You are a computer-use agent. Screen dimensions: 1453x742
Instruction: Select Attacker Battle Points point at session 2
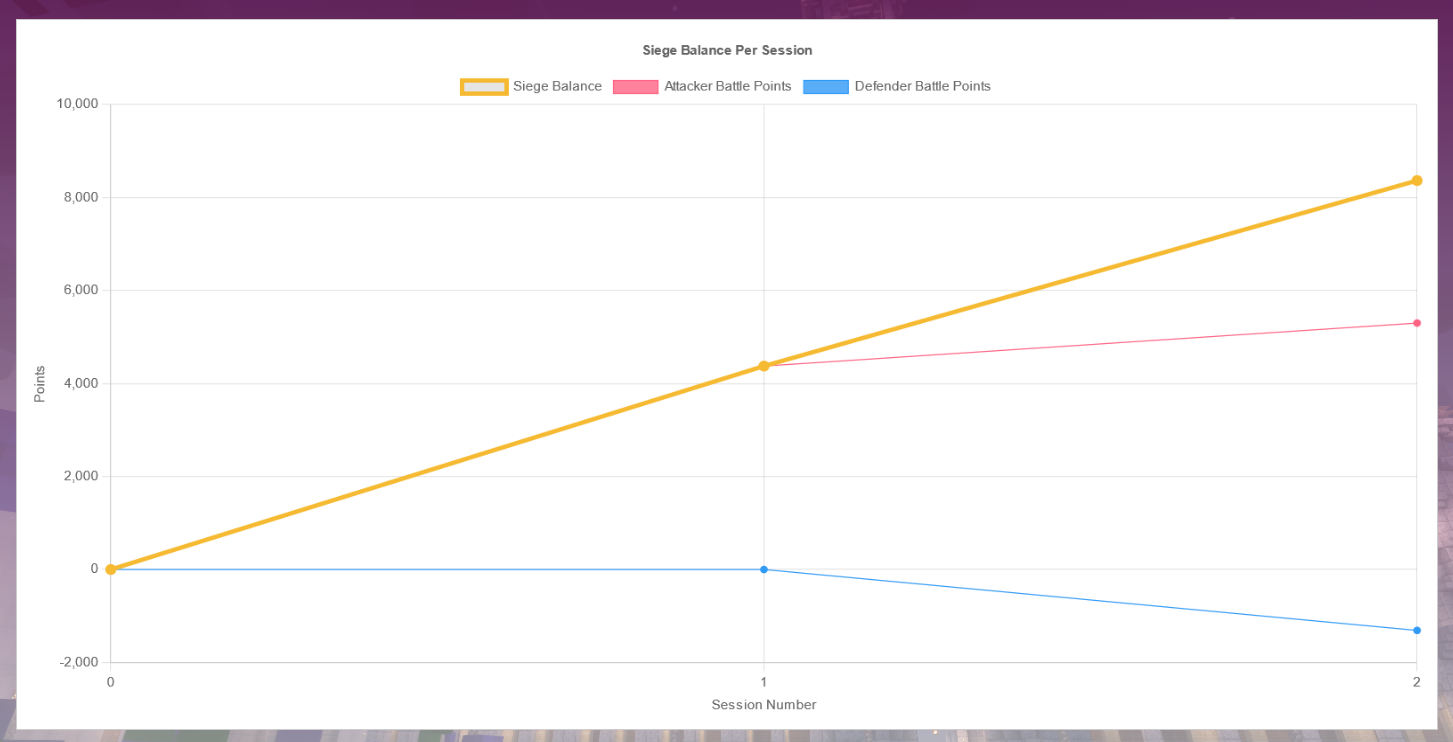tap(1417, 323)
